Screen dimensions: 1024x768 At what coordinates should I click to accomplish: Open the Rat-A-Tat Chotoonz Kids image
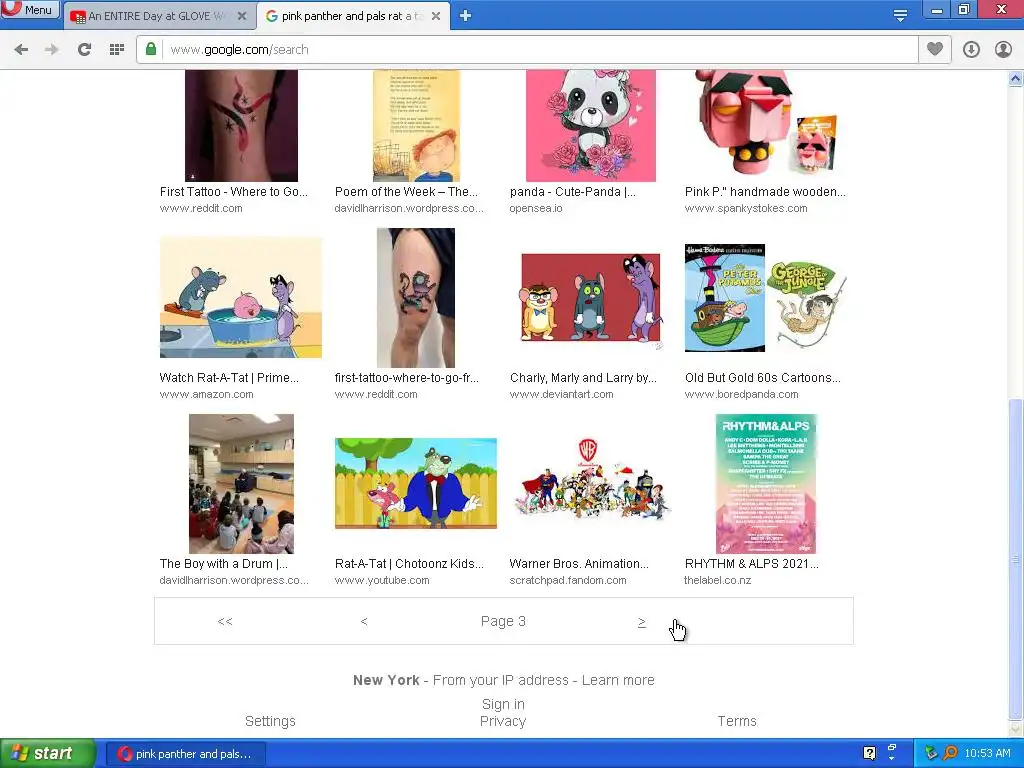pyautogui.click(x=416, y=483)
